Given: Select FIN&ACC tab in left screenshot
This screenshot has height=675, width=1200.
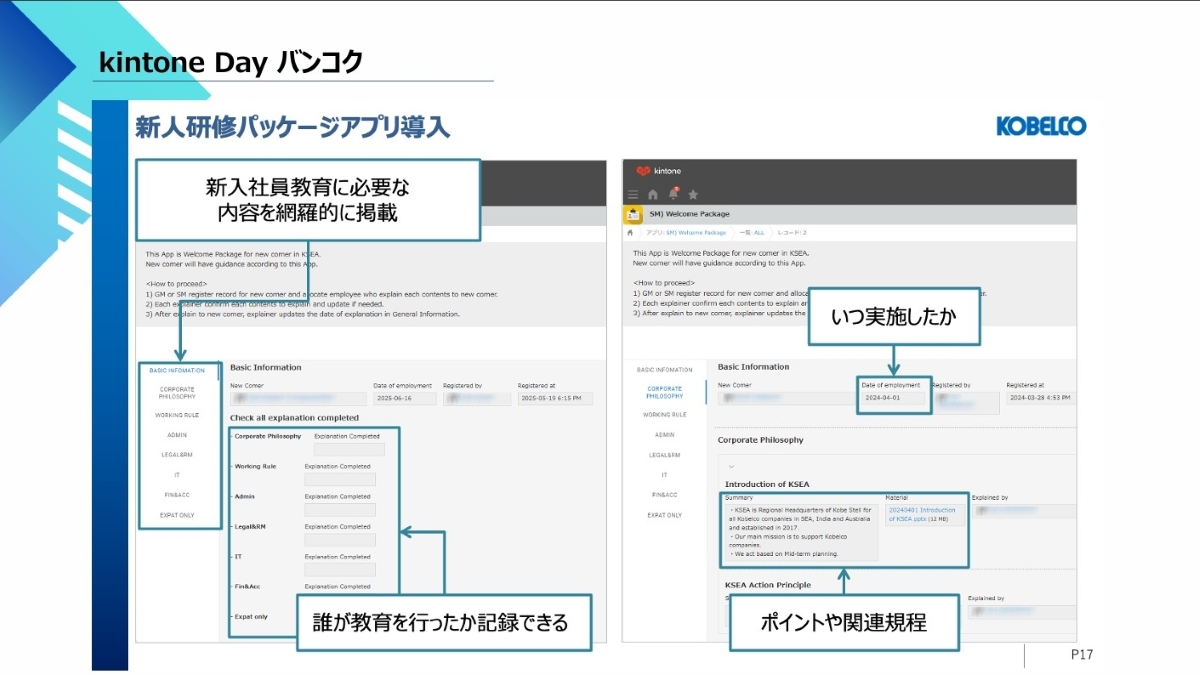Looking at the screenshot, I should pos(178,495).
